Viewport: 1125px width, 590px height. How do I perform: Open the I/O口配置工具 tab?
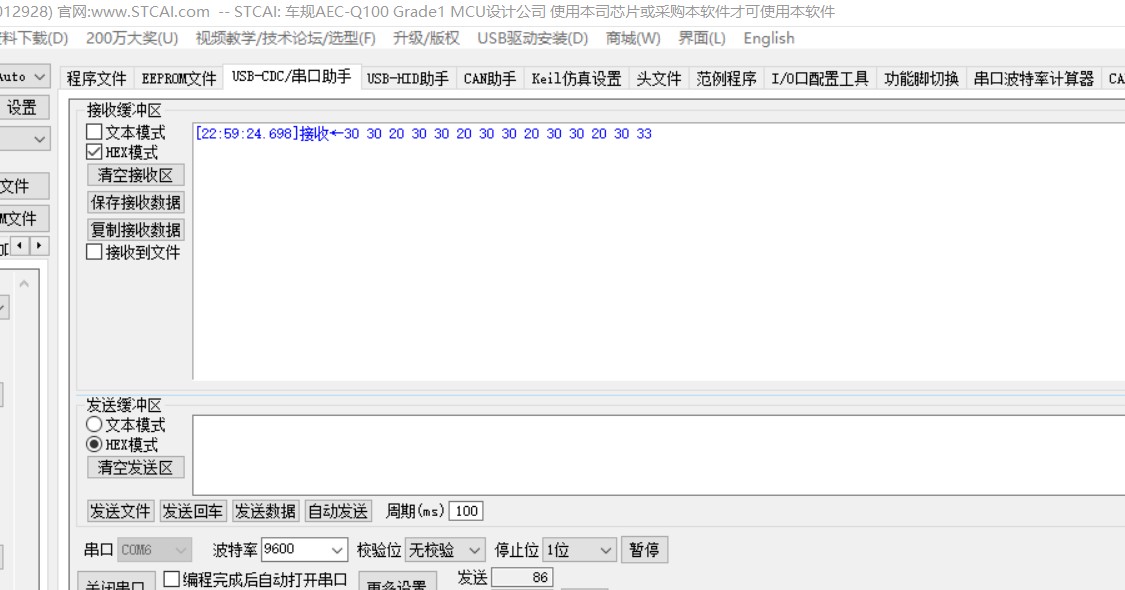point(820,78)
